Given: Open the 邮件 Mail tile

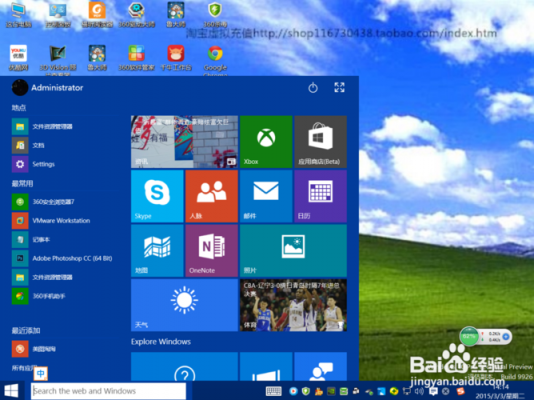Looking at the screenshot, I should coord(266,196).
